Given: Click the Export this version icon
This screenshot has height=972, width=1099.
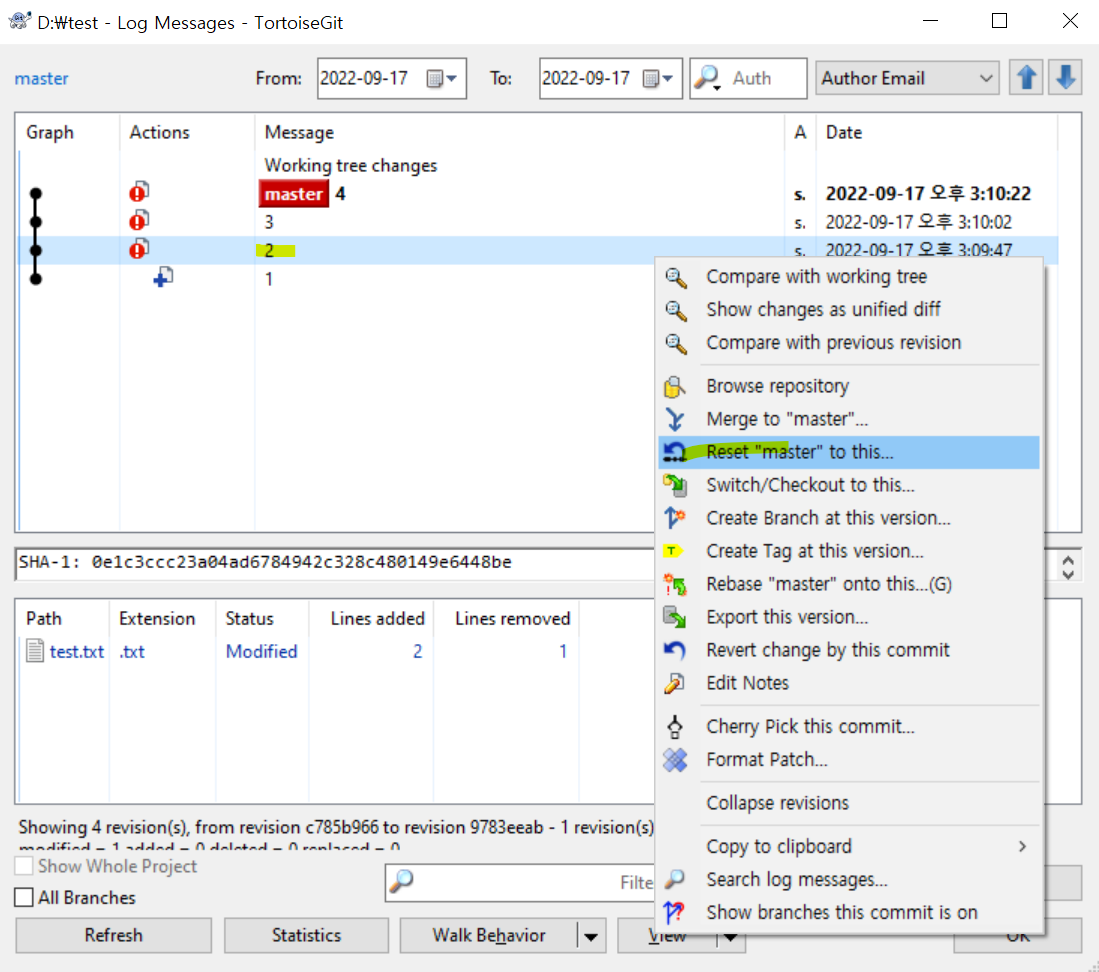Looking at the screenshot, I should coord(674,617).
